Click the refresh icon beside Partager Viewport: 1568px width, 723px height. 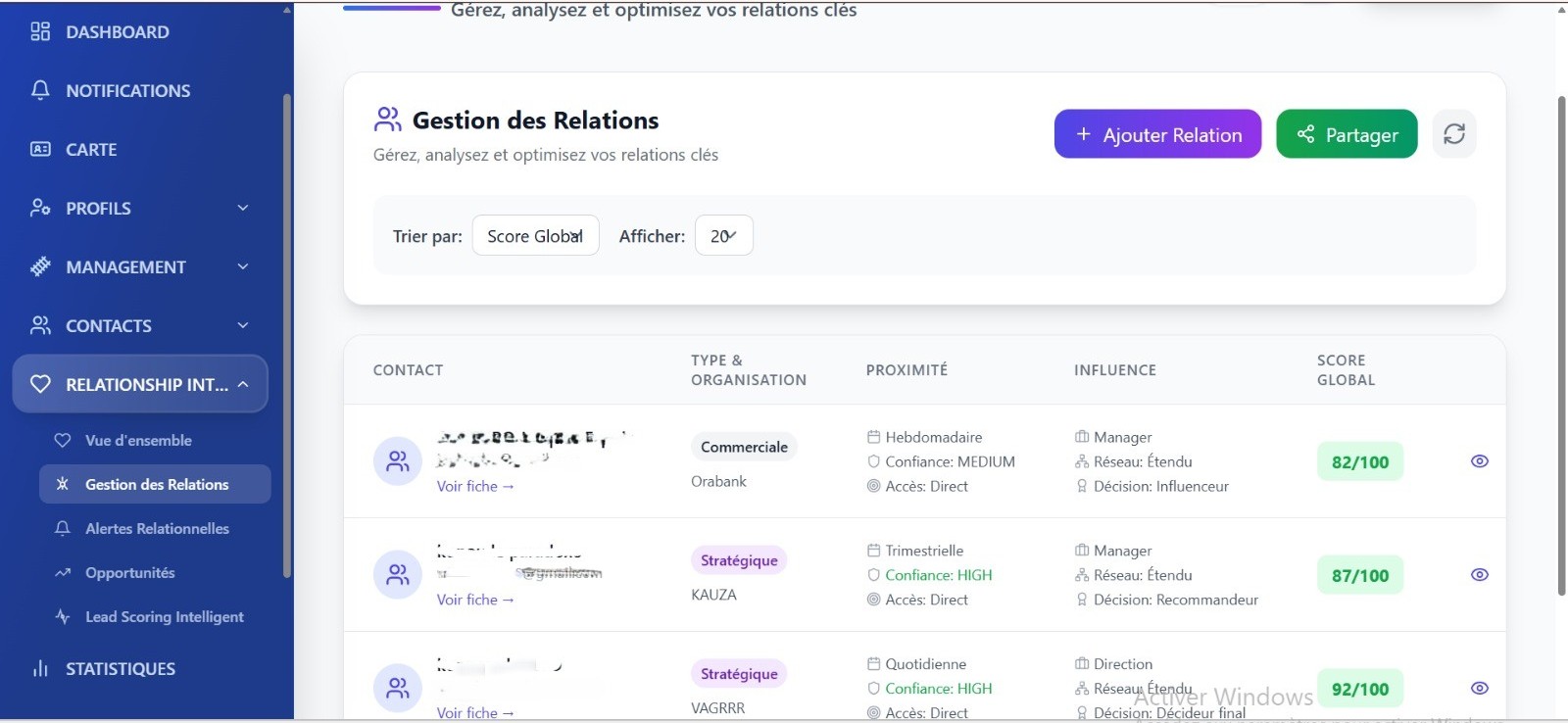click(x=1454, y=134)
